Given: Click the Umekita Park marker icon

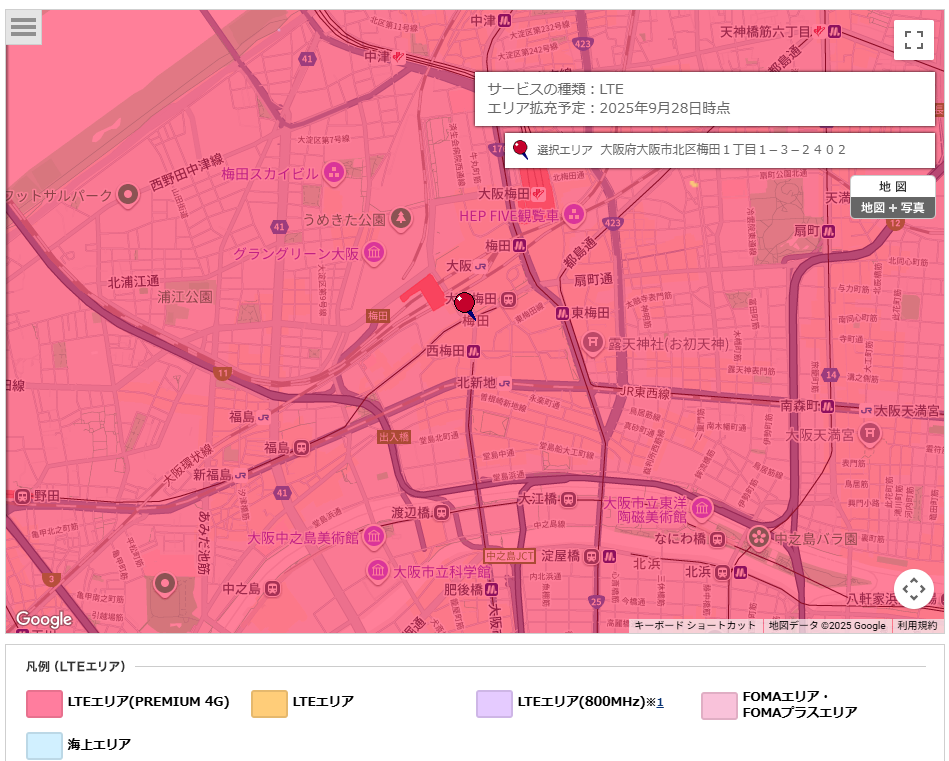Looking at the screenshot, I should (x=401, y=217).
